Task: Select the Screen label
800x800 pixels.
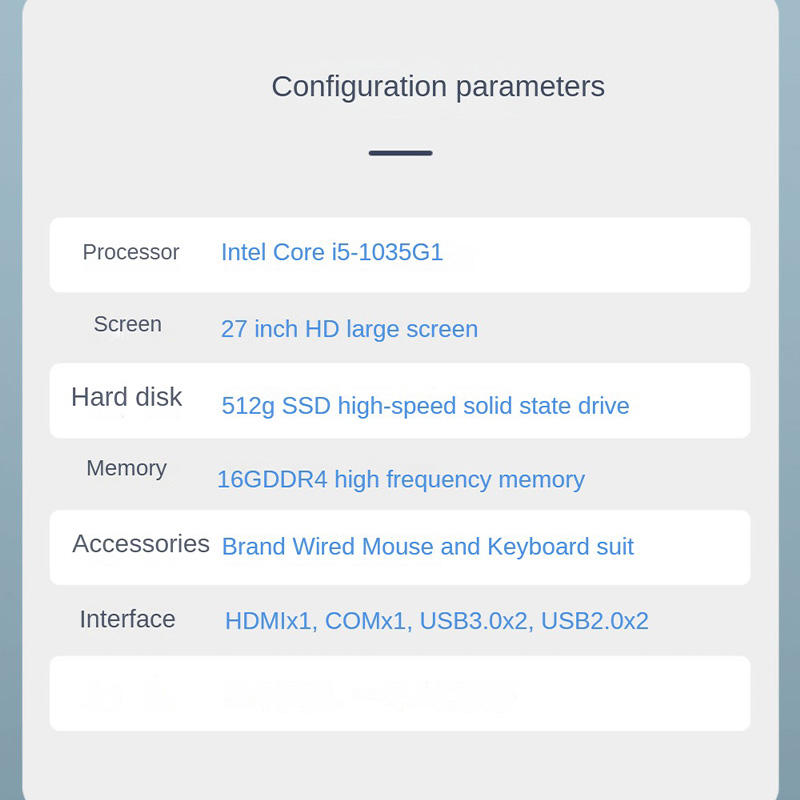Action: [x=127, y=324]
